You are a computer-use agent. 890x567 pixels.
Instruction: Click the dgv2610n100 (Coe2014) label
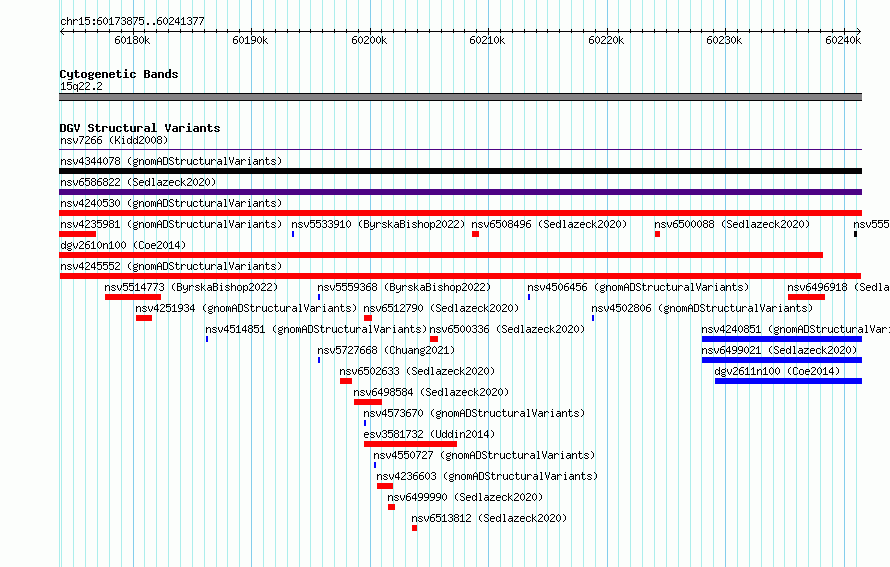(123, 245)
